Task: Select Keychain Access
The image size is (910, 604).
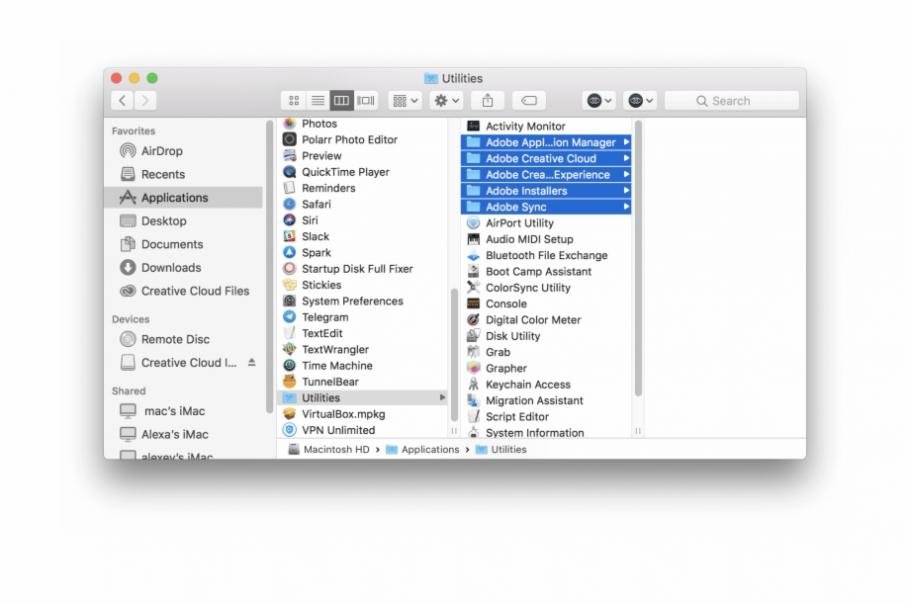Action: click(546, 385)
